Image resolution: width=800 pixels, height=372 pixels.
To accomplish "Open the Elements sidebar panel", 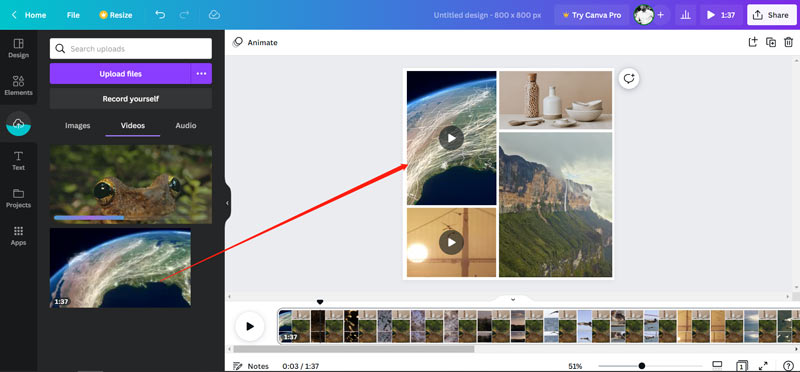I will click(18, 86).
